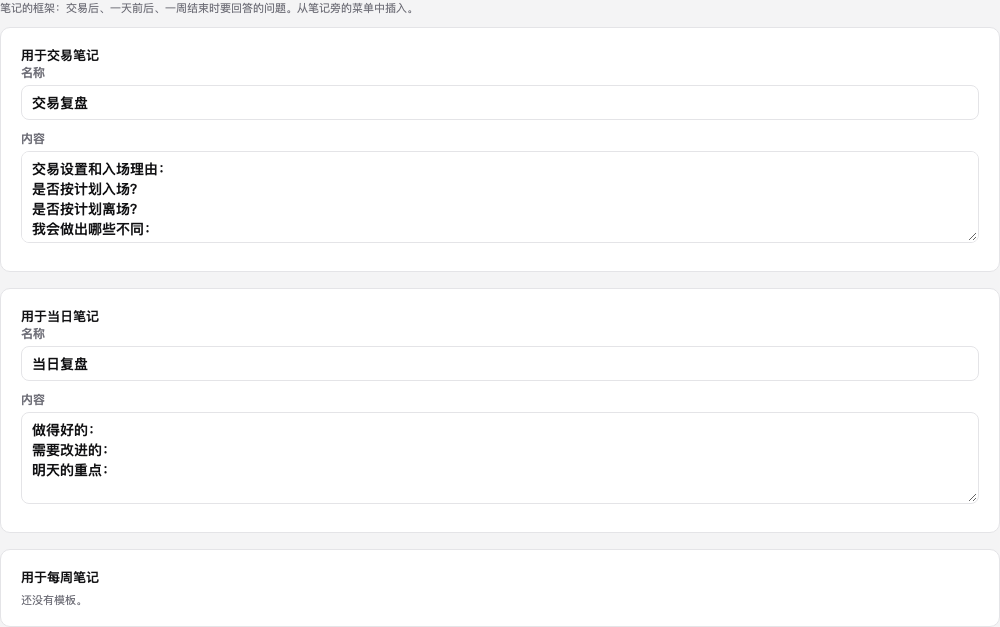Click the "用于当日笔记" section heading
Screen dimensions: 1000x627
[60, 316]
